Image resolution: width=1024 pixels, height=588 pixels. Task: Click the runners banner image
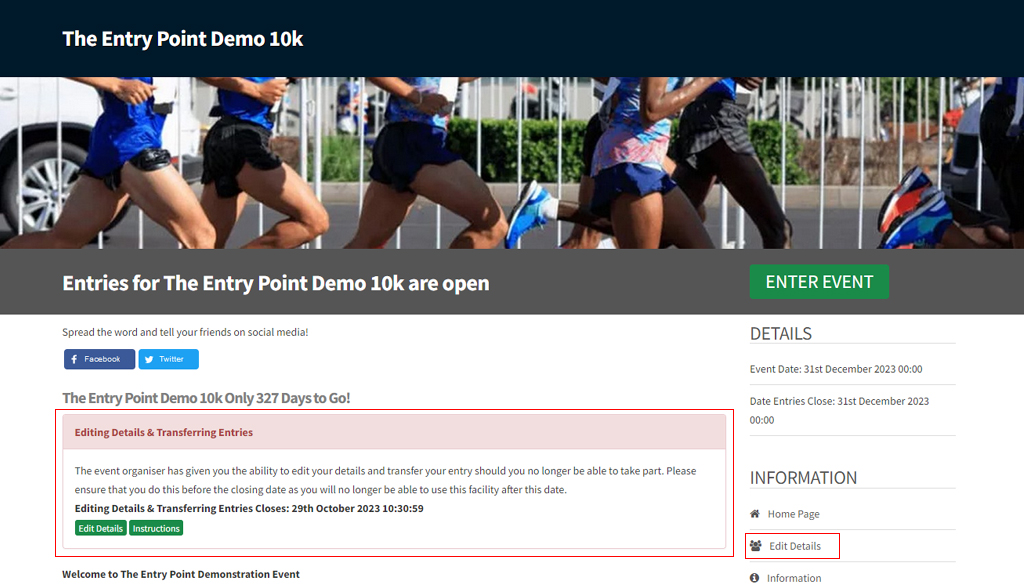pos(512,160)
